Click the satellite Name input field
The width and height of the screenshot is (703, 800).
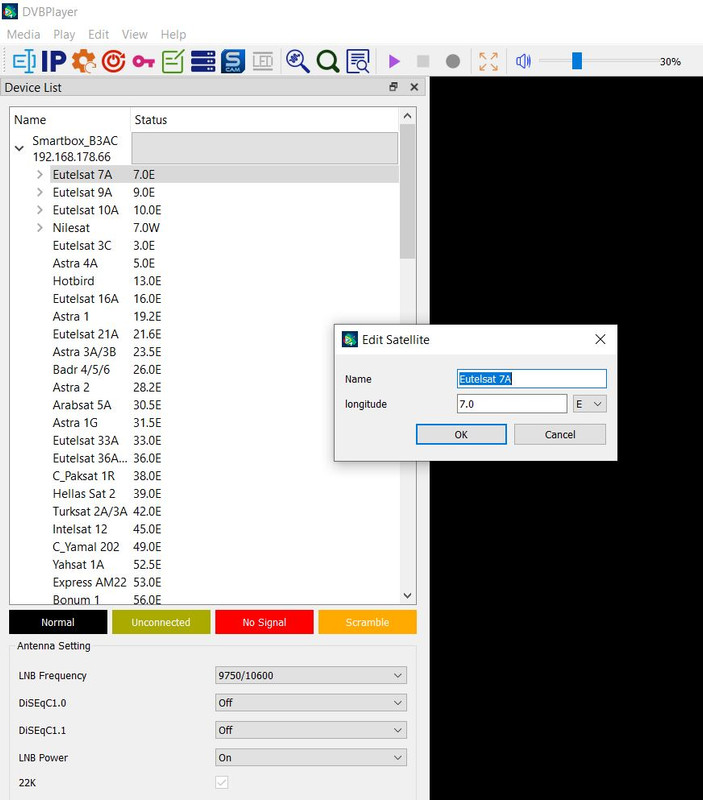[x=532, y=379]
